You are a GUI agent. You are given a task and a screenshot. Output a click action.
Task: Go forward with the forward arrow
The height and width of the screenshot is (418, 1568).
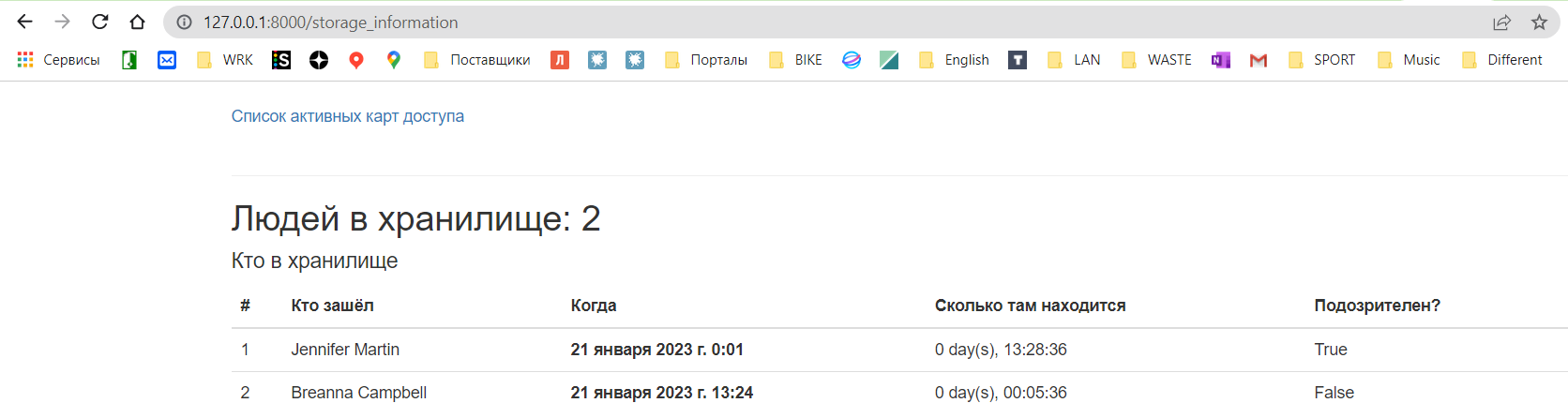click(63, 22)
